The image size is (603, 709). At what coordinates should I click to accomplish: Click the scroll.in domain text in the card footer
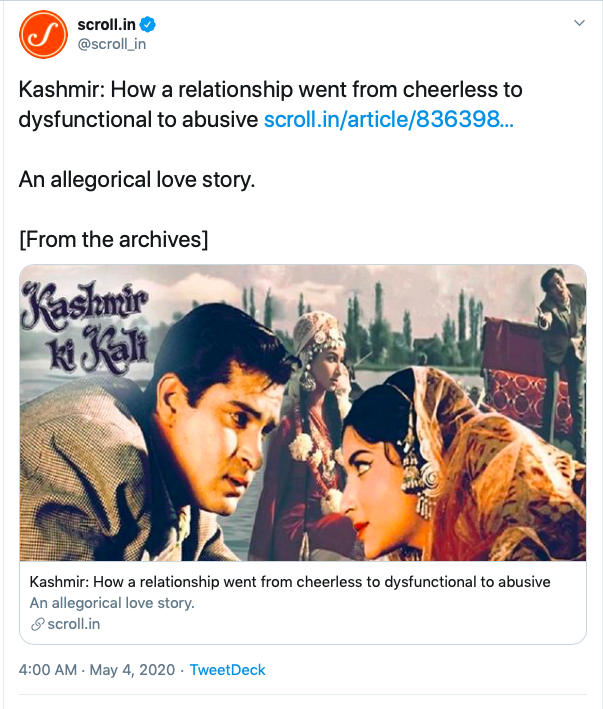(x=74, y=624)
